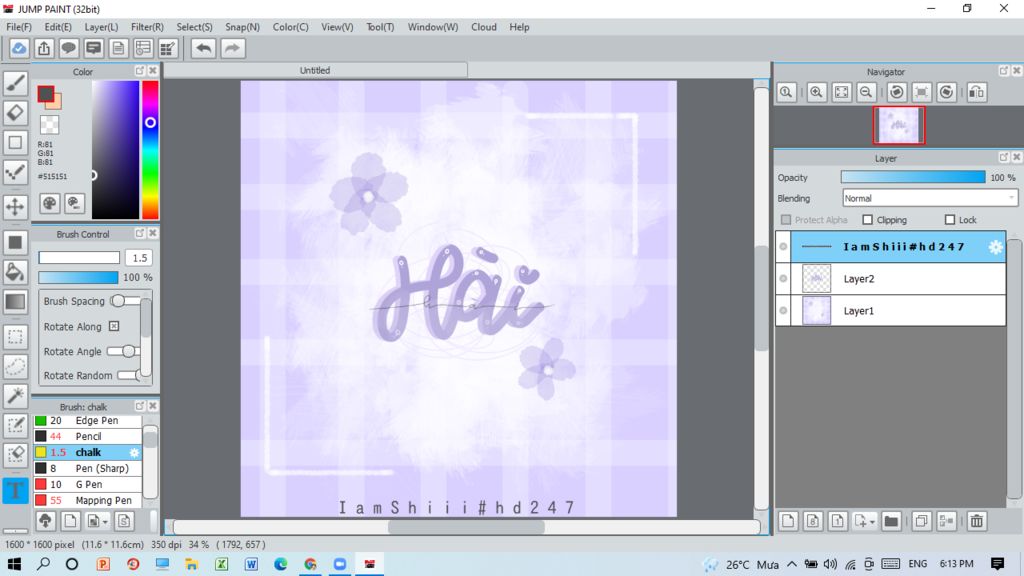
Task: Click the horizontal canvas scrollbar
Action: [x=466, y=527]
